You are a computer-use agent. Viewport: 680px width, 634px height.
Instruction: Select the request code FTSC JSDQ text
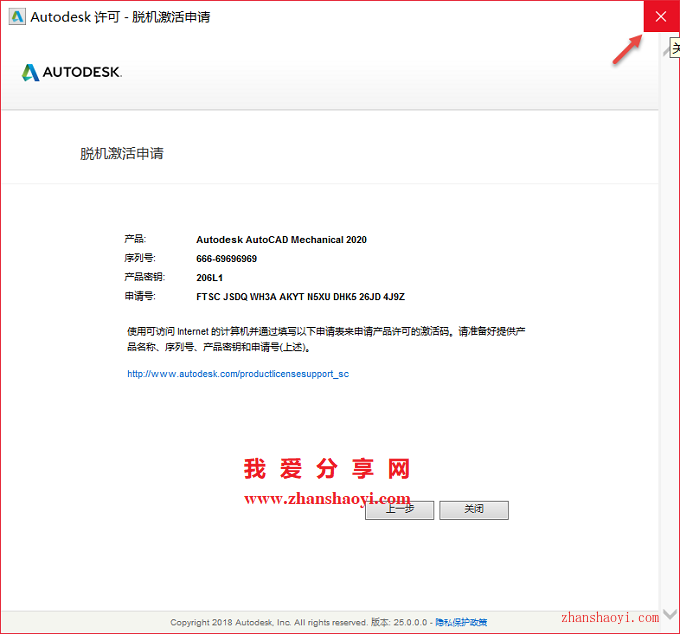[301, 297]
